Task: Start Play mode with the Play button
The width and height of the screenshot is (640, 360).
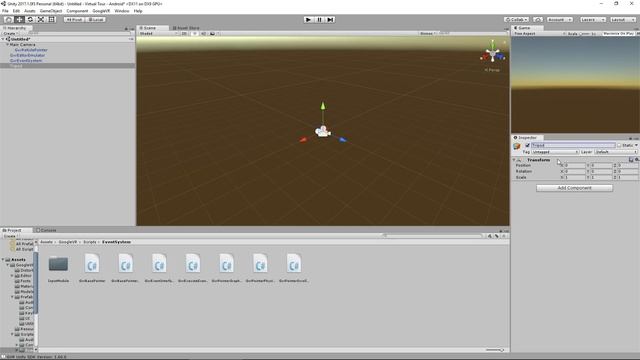Action: click(x=309, y=20)
